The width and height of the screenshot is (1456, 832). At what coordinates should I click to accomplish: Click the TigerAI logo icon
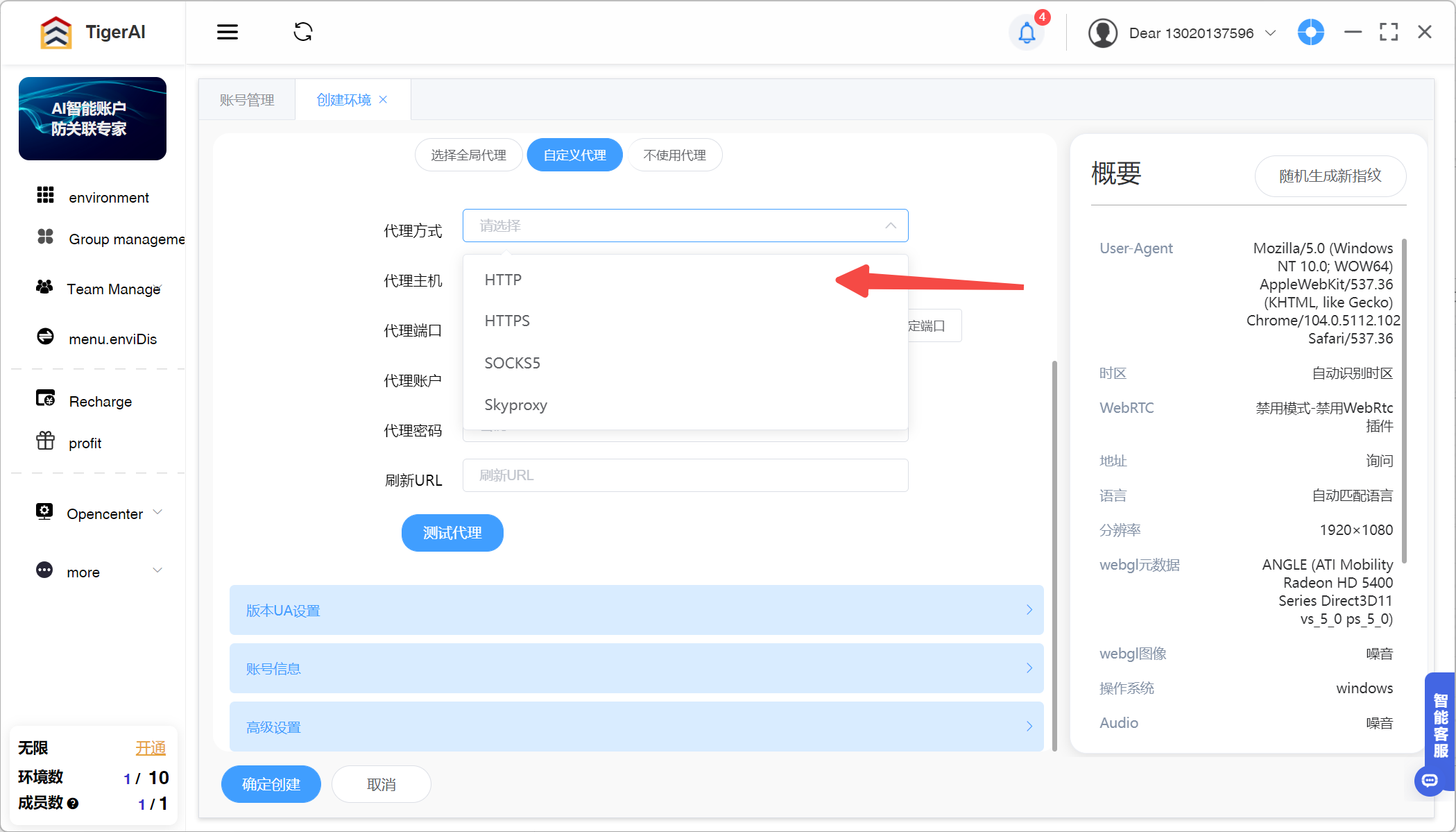point(56,33)
